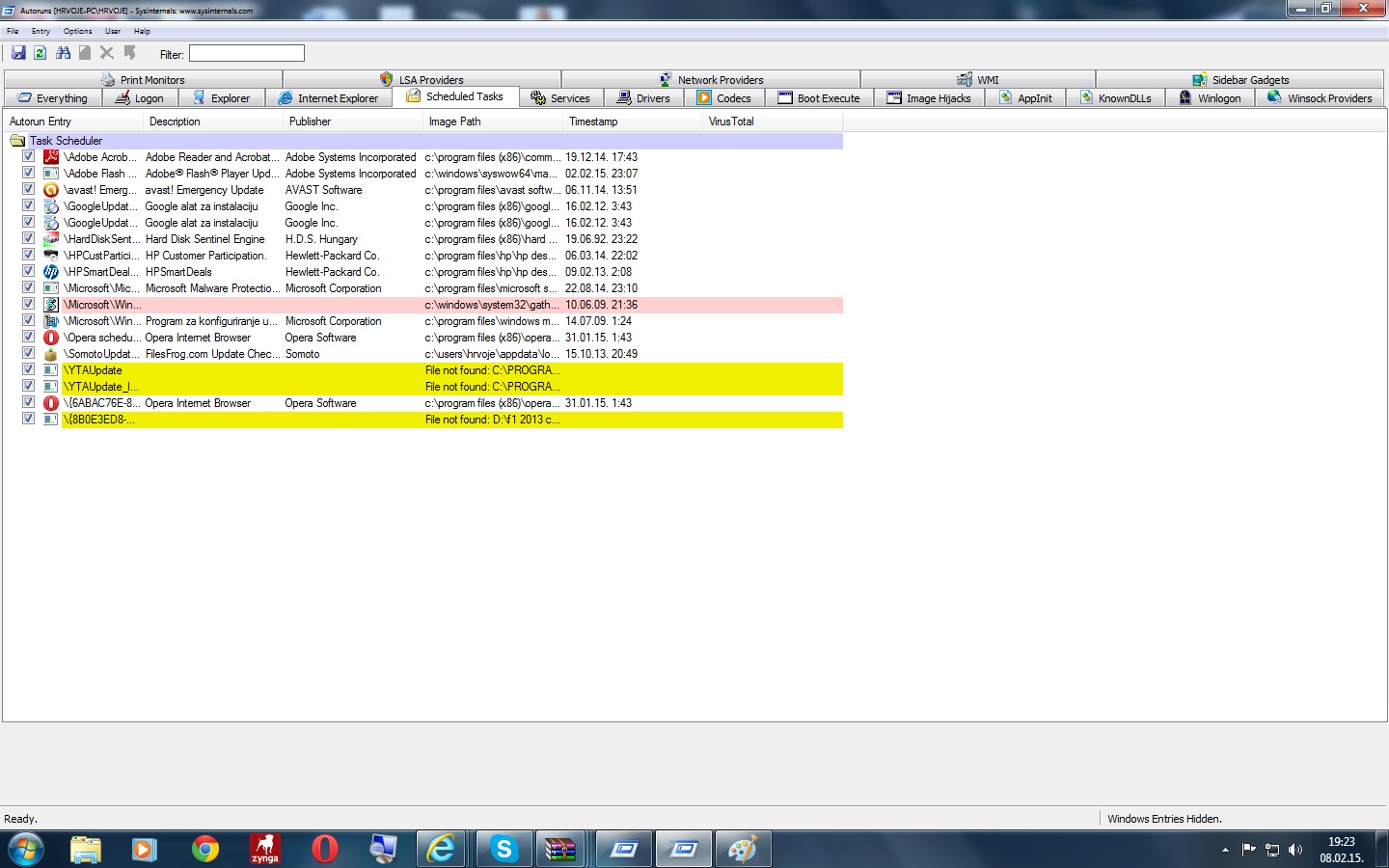Open the File menu
The height and width of the screenshot is (868, 1389).
click(13, 31)
